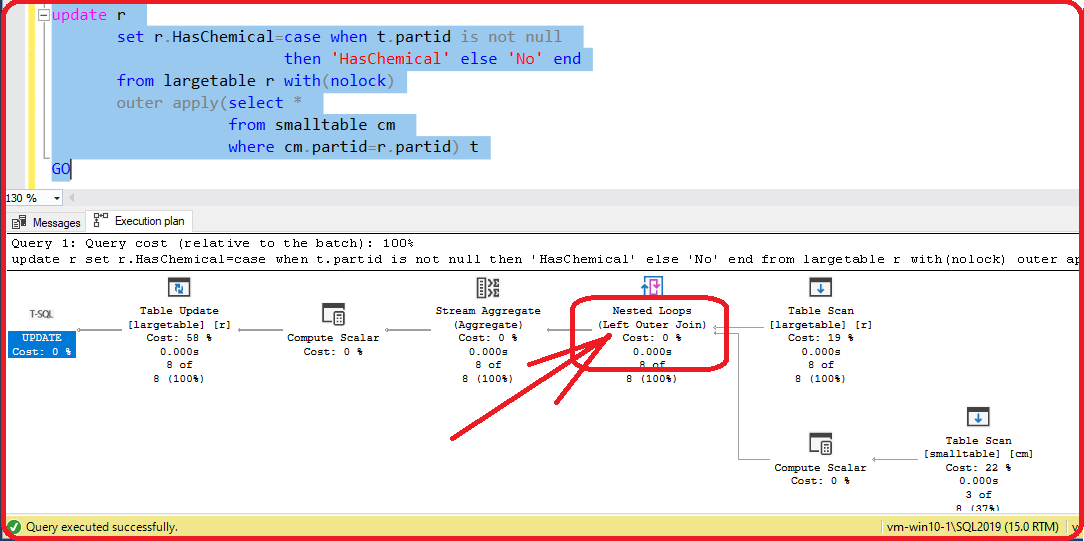Click '(Aggregate)' label under Stream Aggregate

click(x=488, y=325)
